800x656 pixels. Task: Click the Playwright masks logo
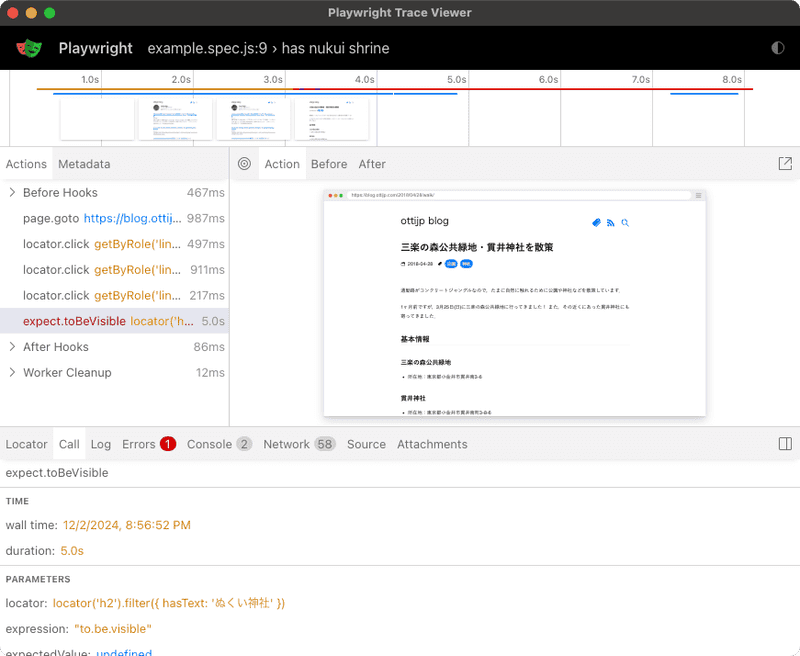click(x=29, y=48)
